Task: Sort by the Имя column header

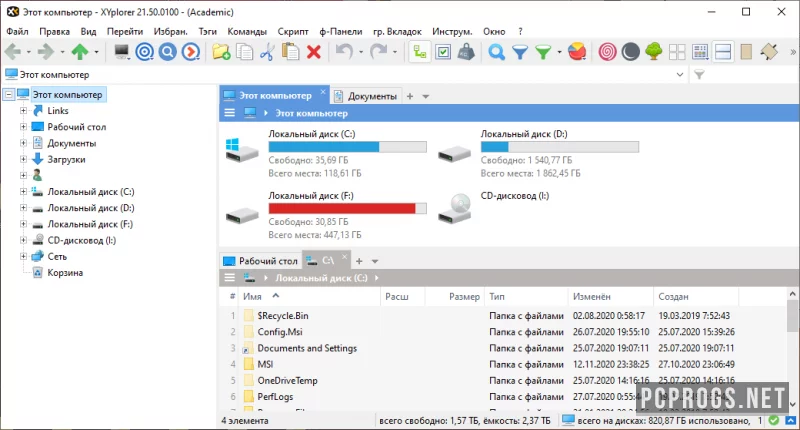Action: (310, 296)
